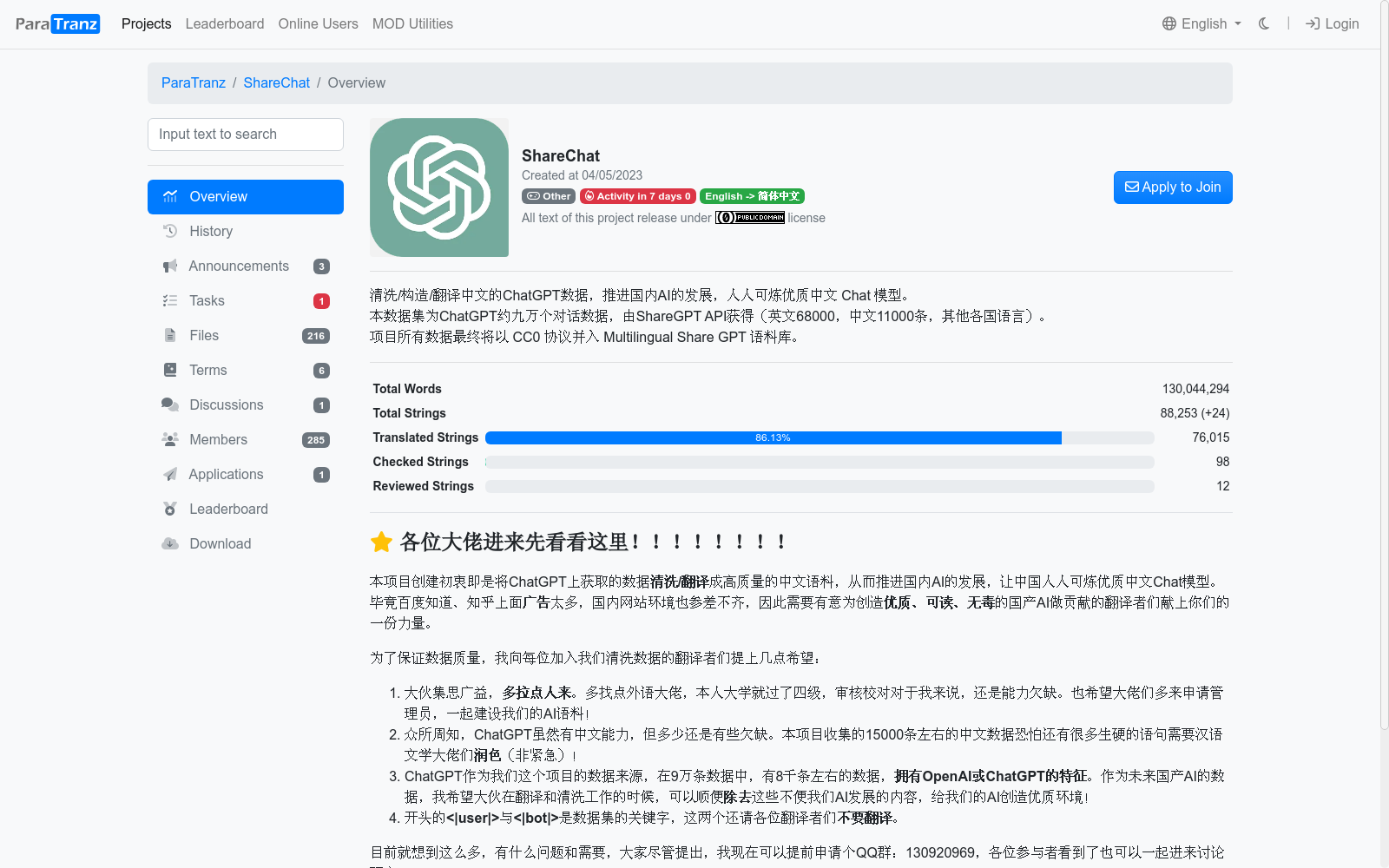Open Download using the sidebar download icon
Viewport: 1389px width, 868px height.
pos(170,543)
